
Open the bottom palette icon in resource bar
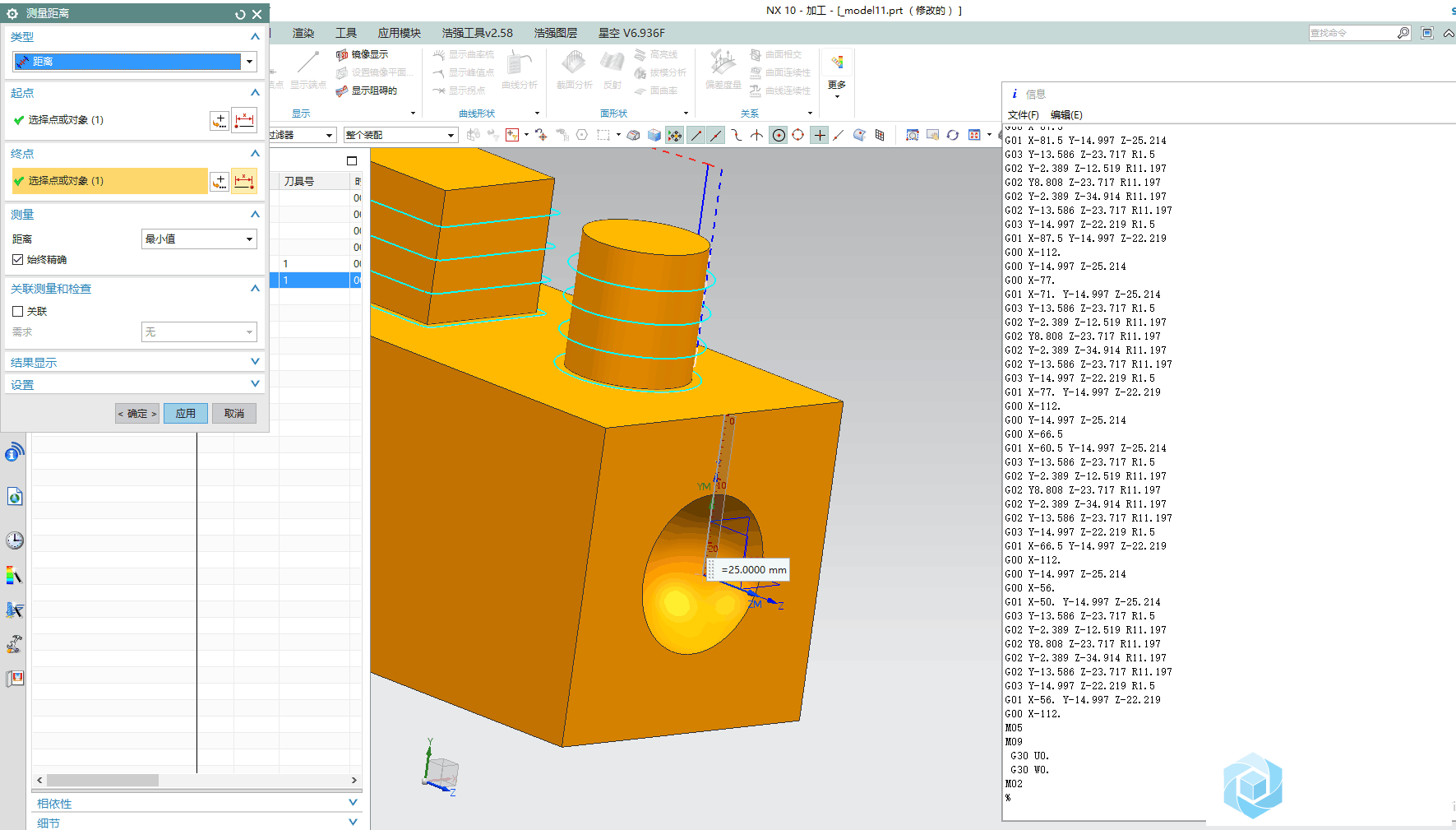point(15,679)
